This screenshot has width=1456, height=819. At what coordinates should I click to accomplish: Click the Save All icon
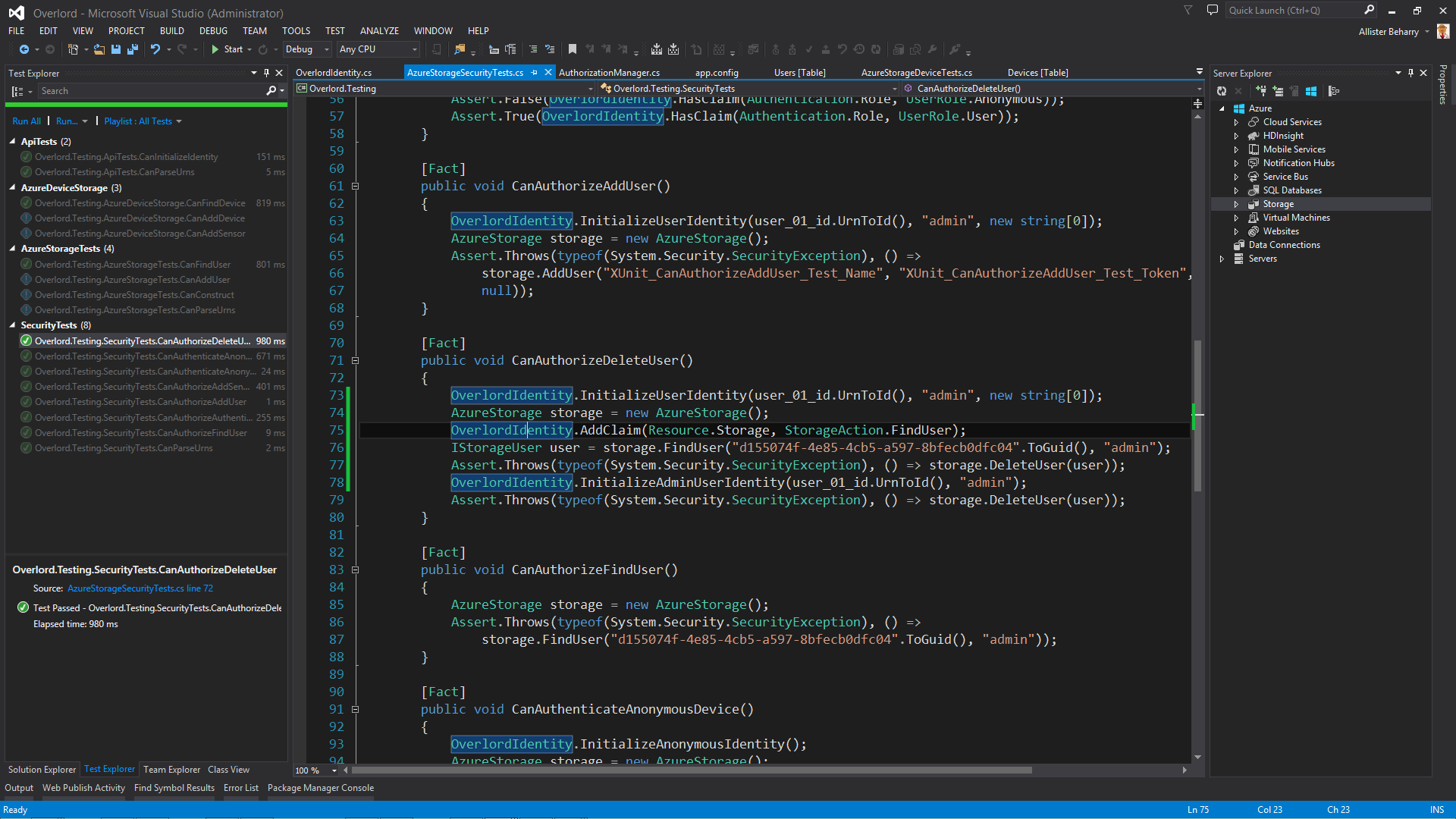(x=132, y=49)
